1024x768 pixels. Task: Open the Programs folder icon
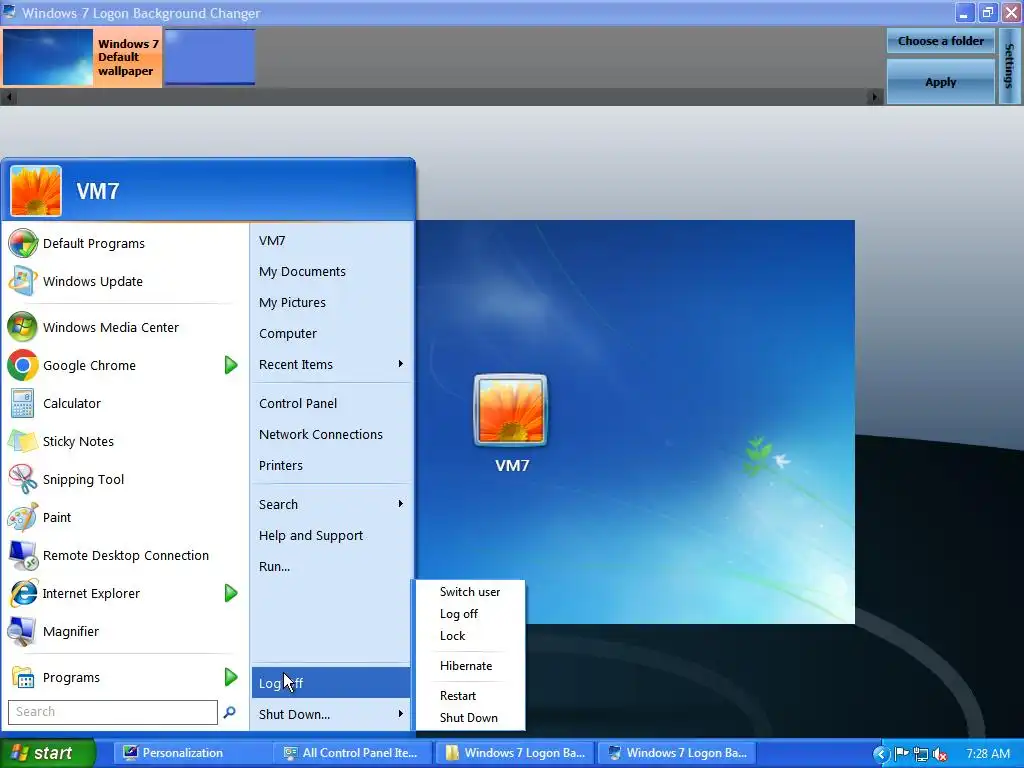[x=23, y=678]
